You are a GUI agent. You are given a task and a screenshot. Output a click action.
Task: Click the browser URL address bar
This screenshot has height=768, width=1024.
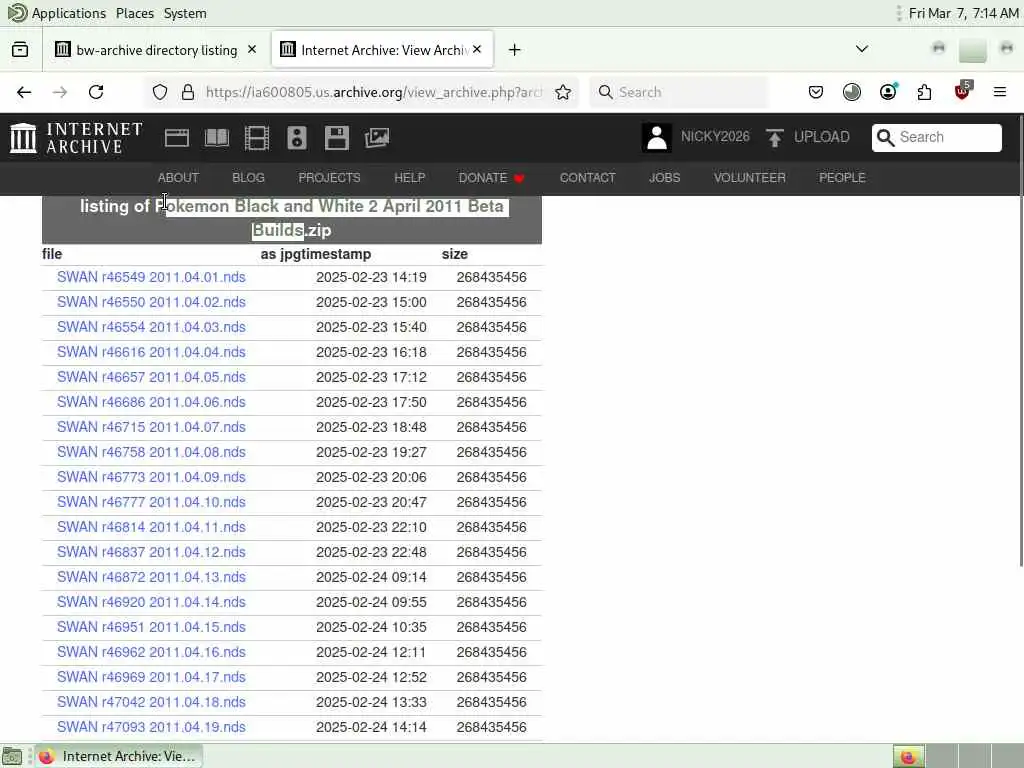[x=374, y=92]
